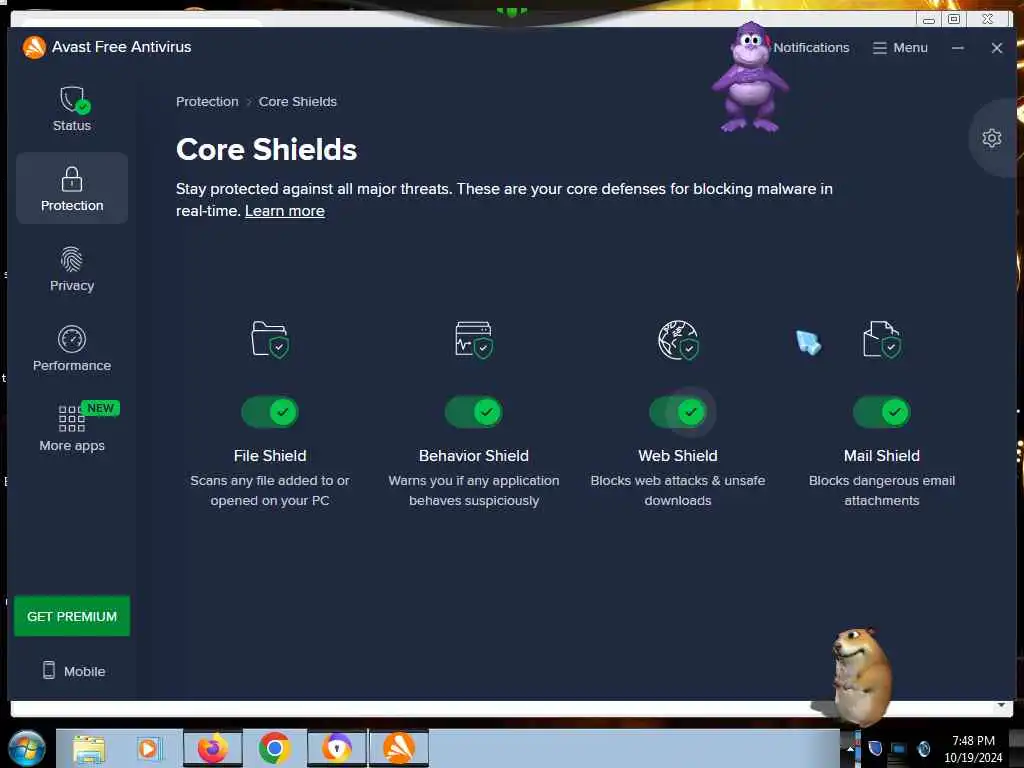Click the hamburger Menu icon

(x=880, y=48)
